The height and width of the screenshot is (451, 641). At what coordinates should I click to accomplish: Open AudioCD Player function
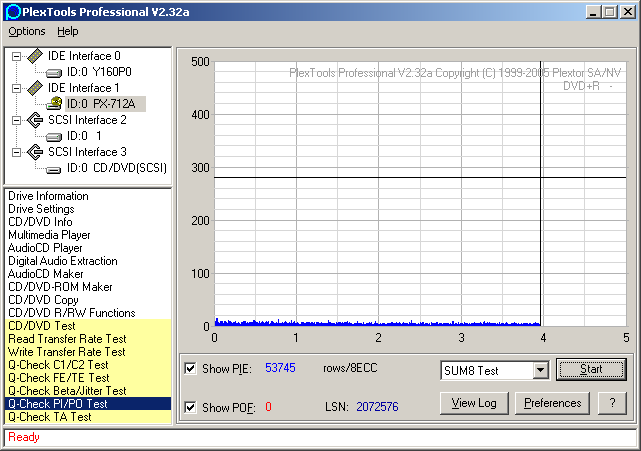pos(45,248)
